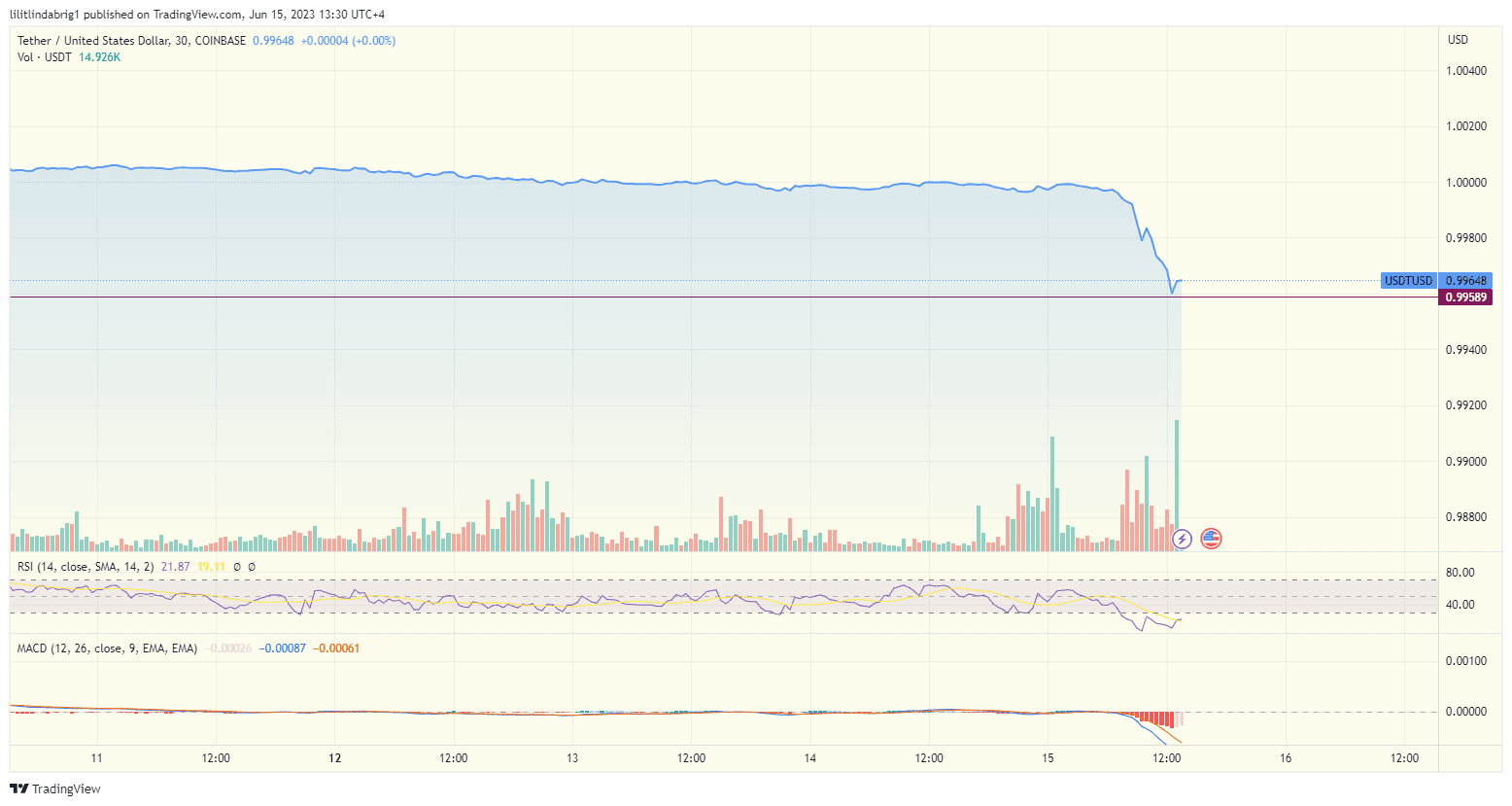Click the lilitlindabrig1 publication link
1512x806 pixels.
(44, 14)
